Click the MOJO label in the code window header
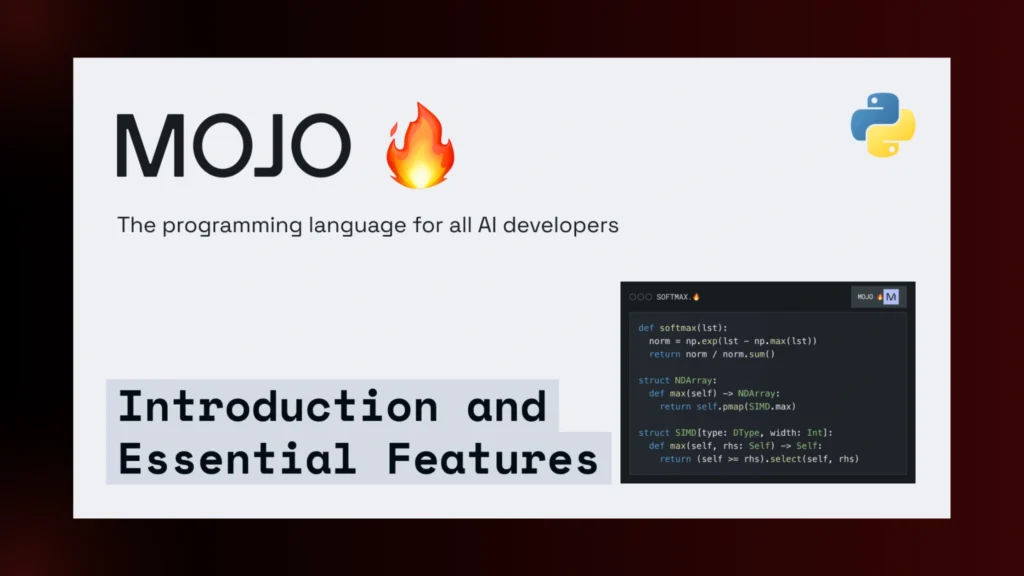Screen dimensions: 1024x576 (x=865, y=297)
